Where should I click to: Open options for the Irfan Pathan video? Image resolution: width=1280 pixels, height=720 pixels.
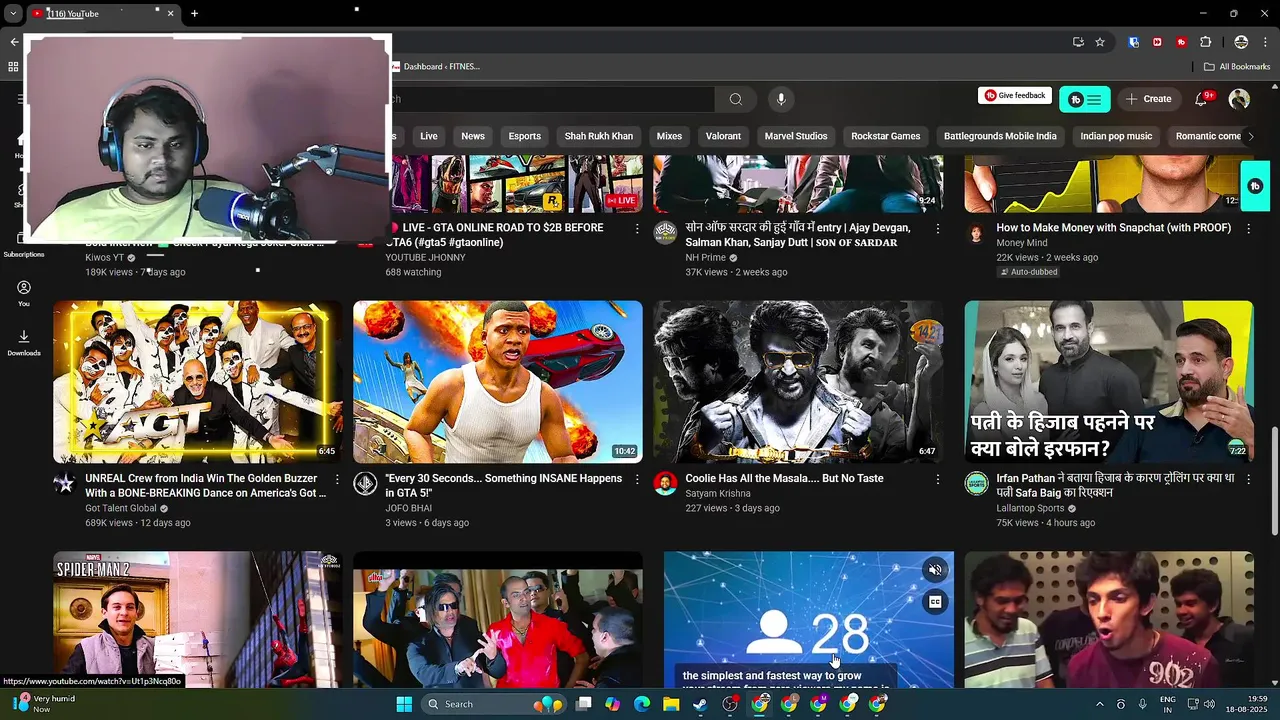(1248, 480)
